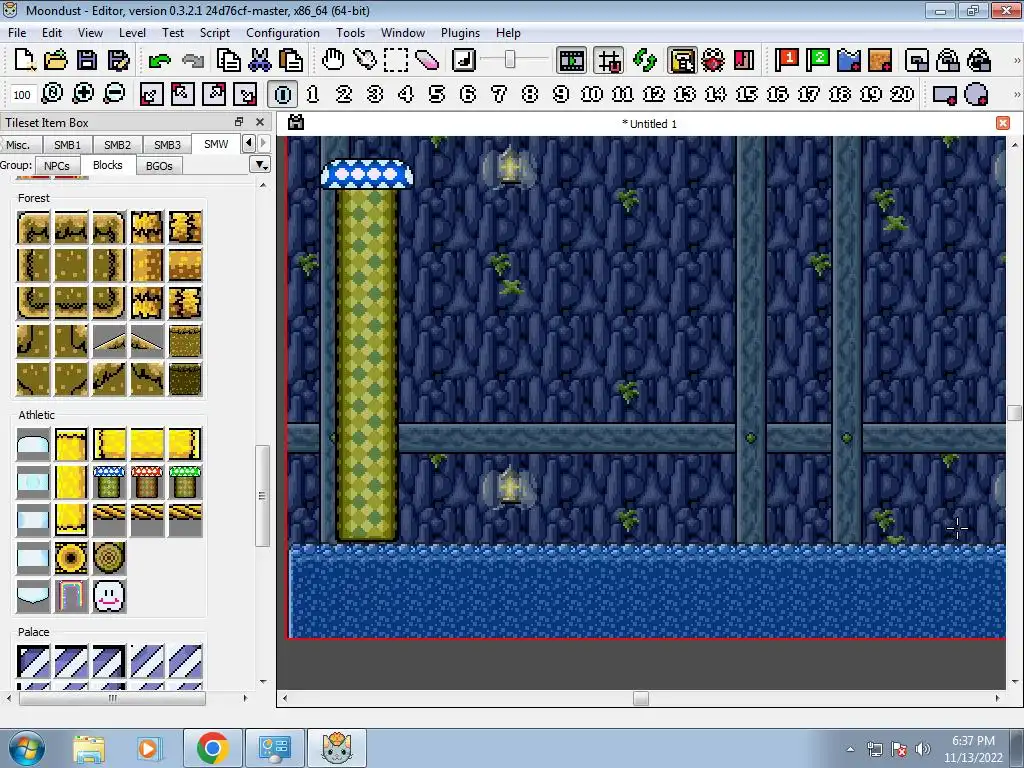The height and width of the screenshot is (768, 1024).
Task: Zoom in with the plus magnifier
Action: point(83,94)
